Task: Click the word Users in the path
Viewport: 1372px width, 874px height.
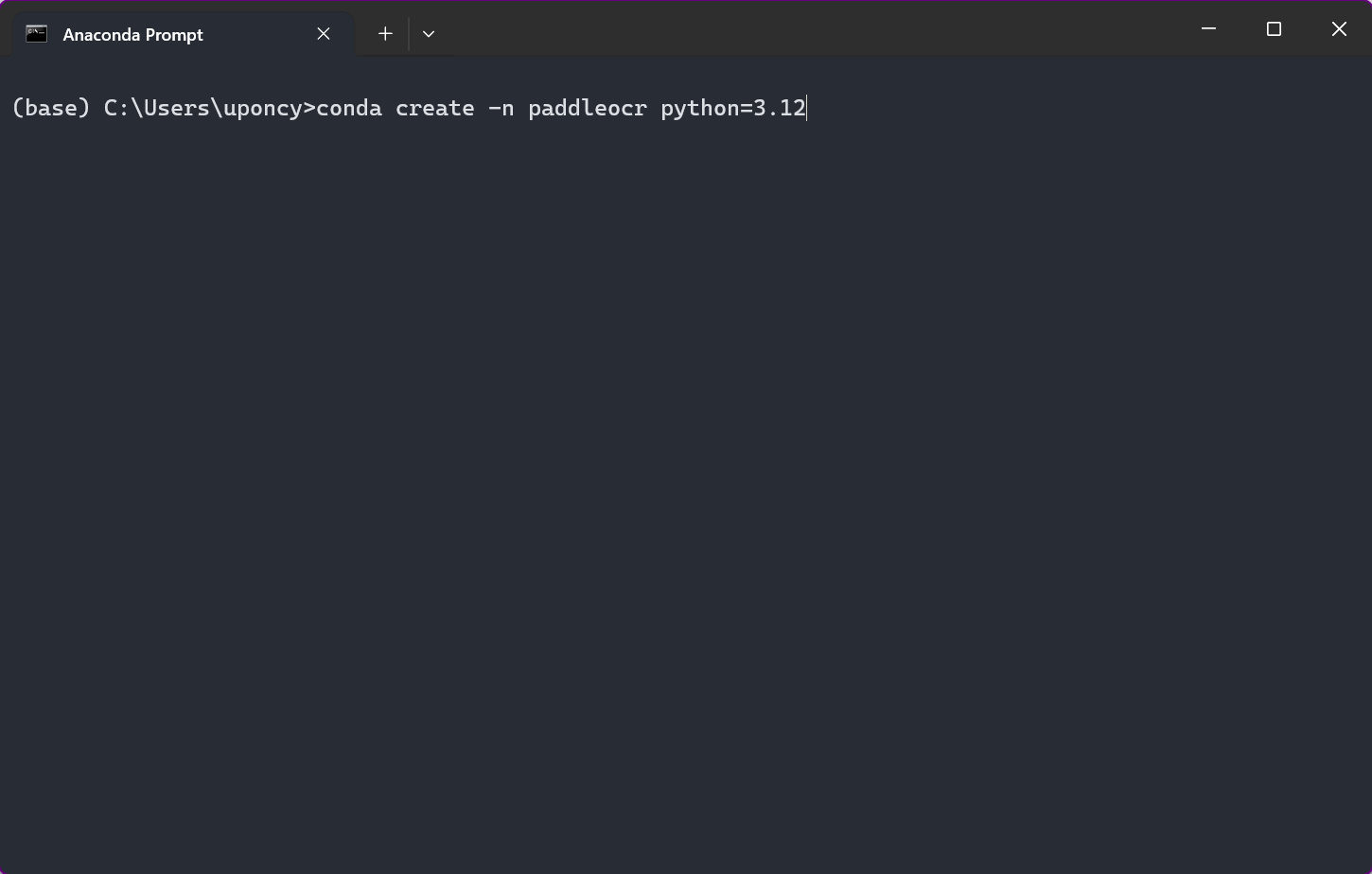Action: [183, 109]
